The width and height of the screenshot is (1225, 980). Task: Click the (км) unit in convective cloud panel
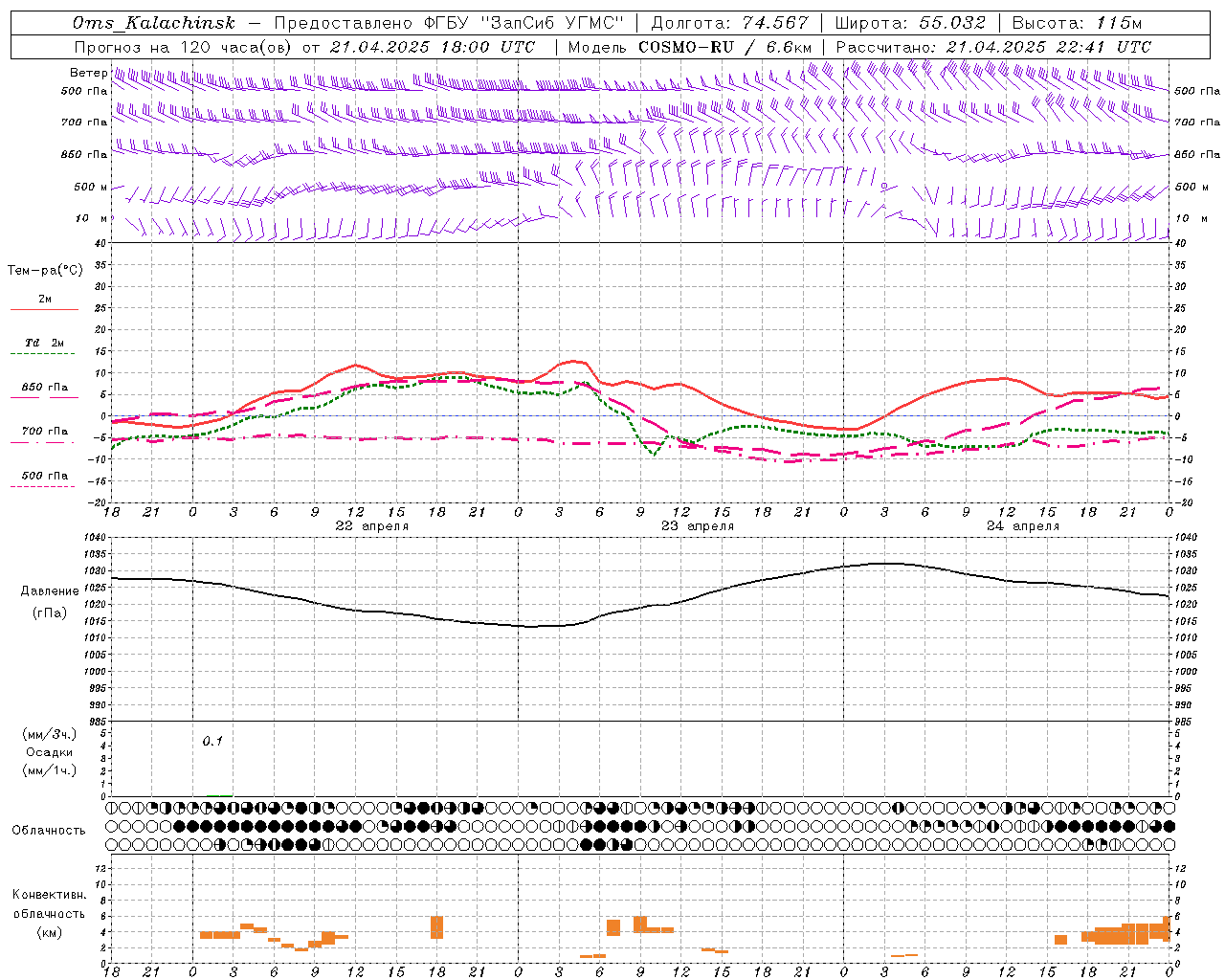(49, 932)
